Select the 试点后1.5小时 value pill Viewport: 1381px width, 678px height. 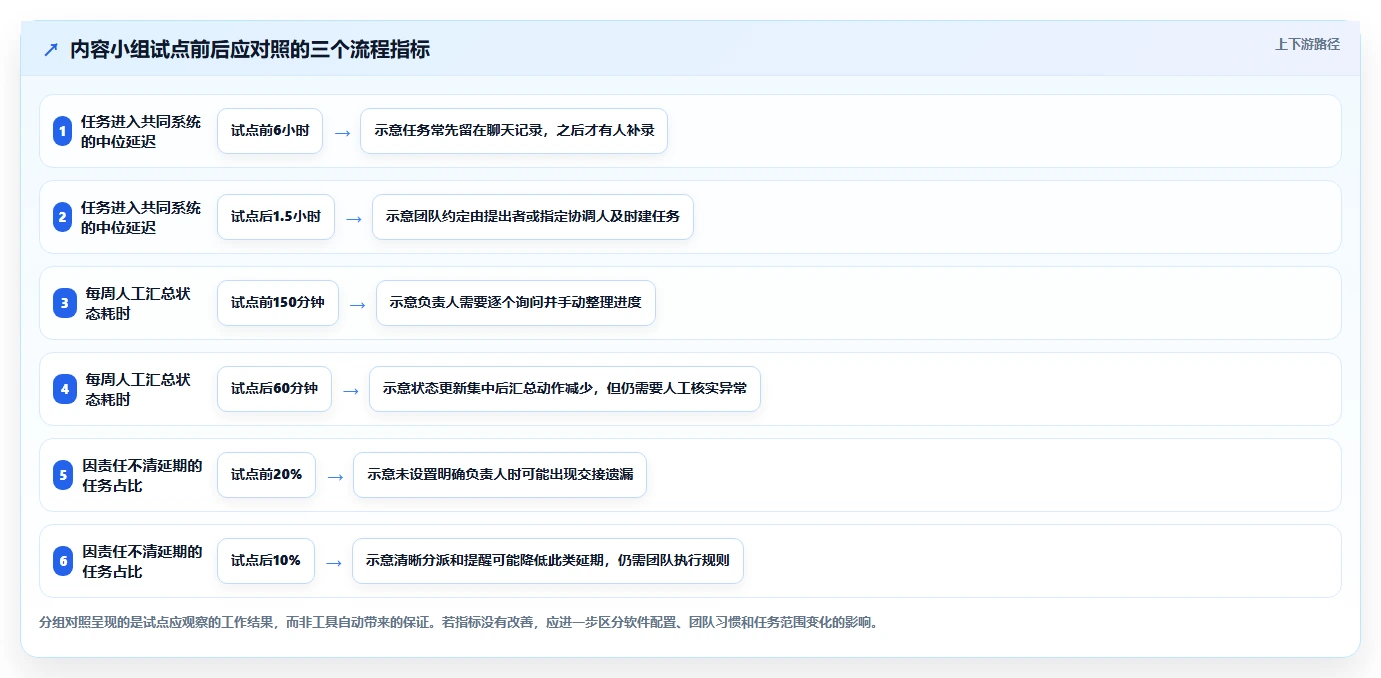[x=276, y=217]
